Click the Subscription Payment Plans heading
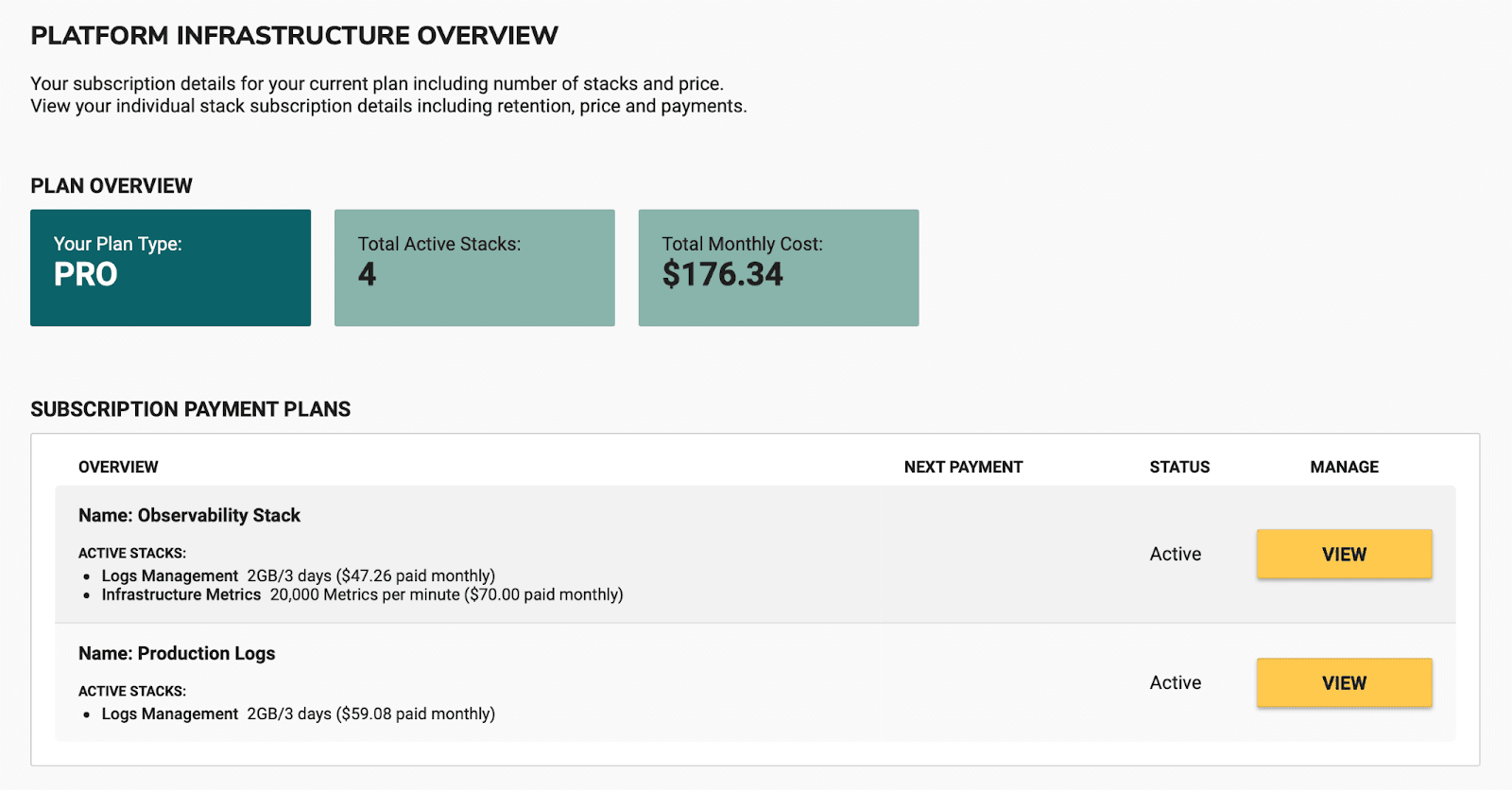 tap(190, 409)
